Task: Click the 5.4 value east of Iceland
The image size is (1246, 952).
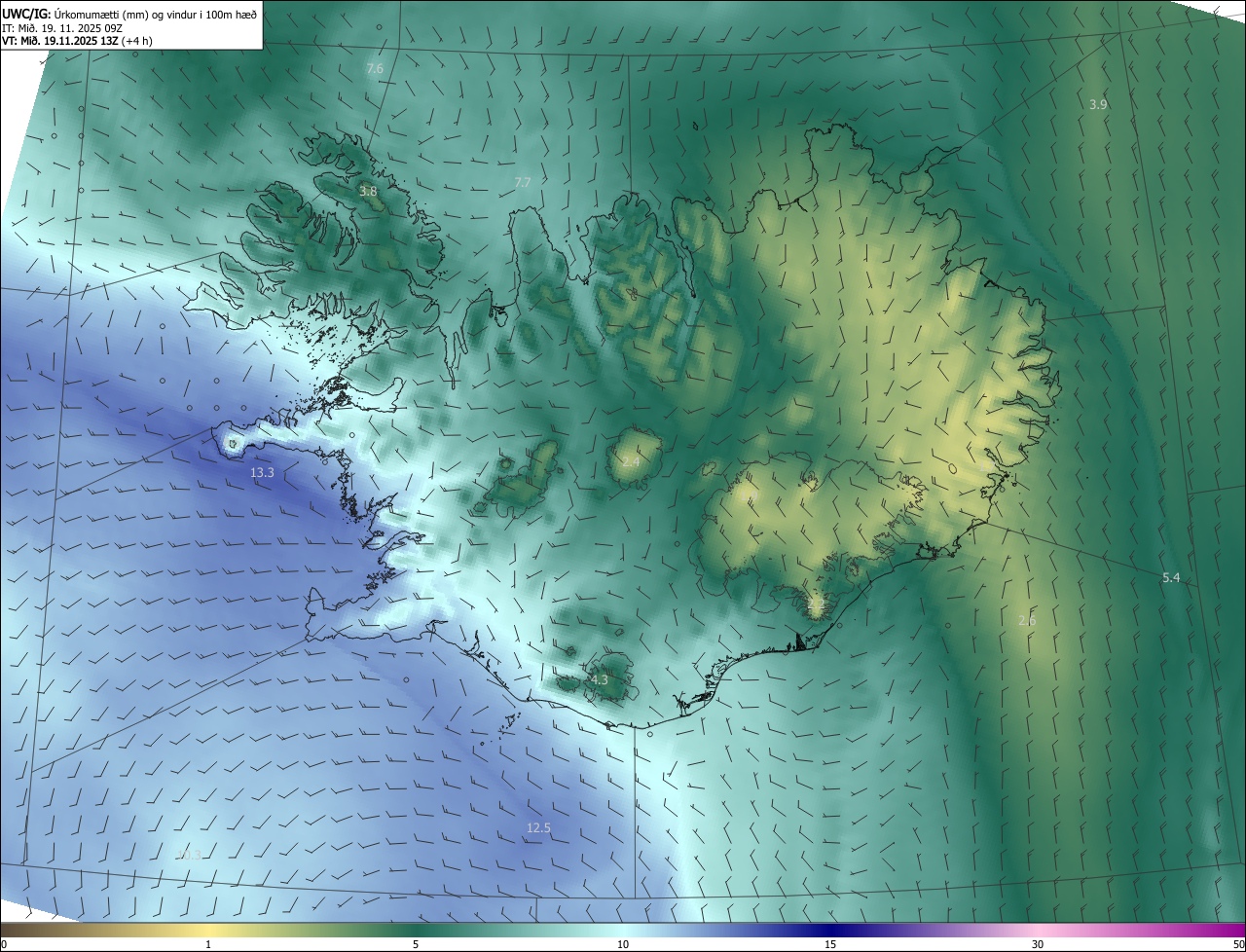Action: pyautogui.click(x=1171, y=578)
